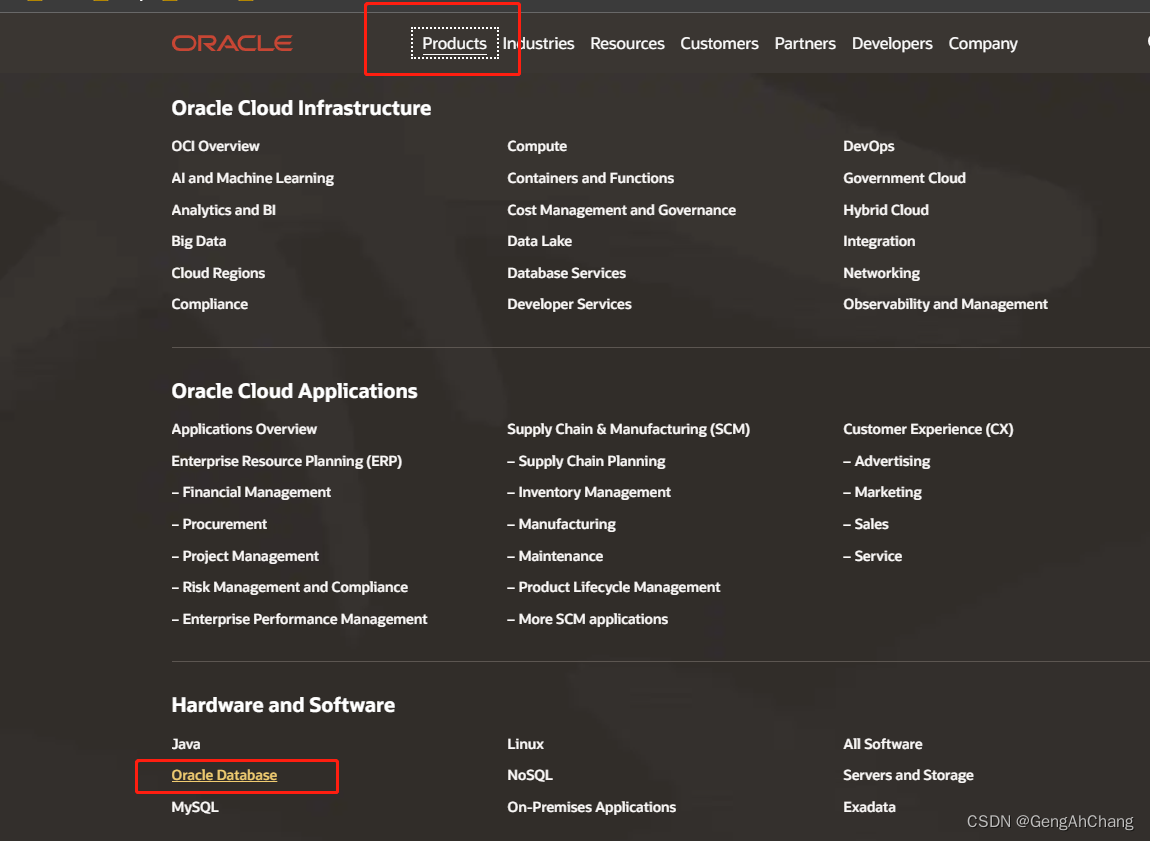
Task: Open the Exadata link
Action: [869, 807]
